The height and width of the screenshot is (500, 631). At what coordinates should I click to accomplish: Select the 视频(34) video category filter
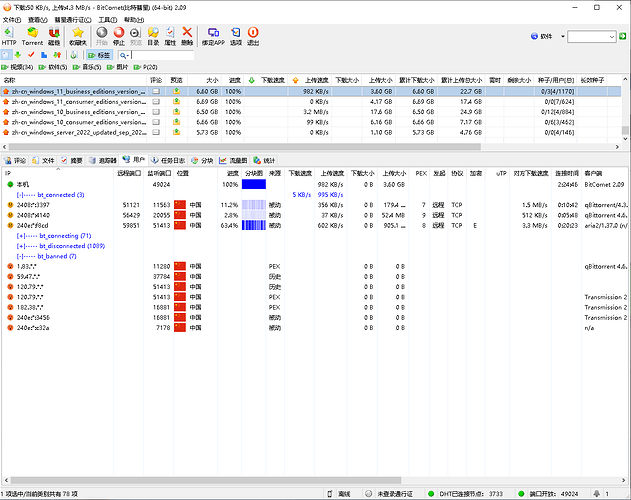click(21, 67)
